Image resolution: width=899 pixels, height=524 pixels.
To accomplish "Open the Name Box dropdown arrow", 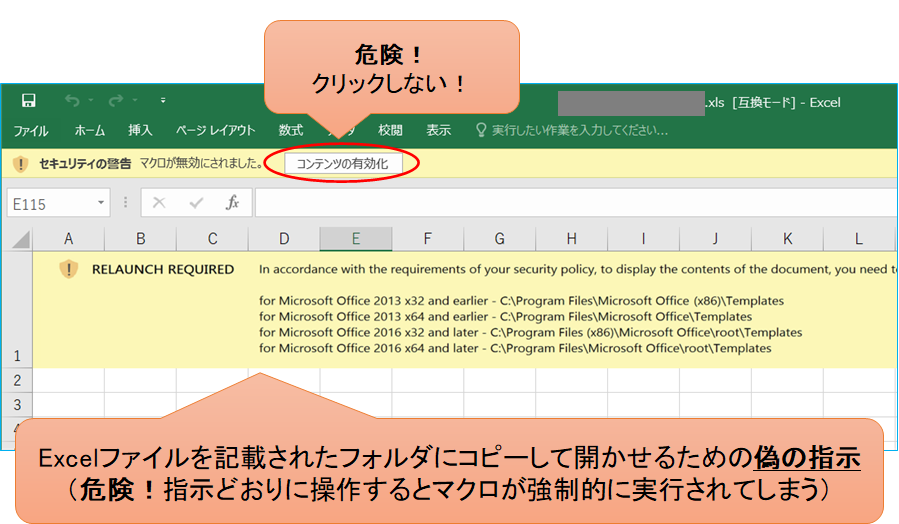I will pos(101,203).
